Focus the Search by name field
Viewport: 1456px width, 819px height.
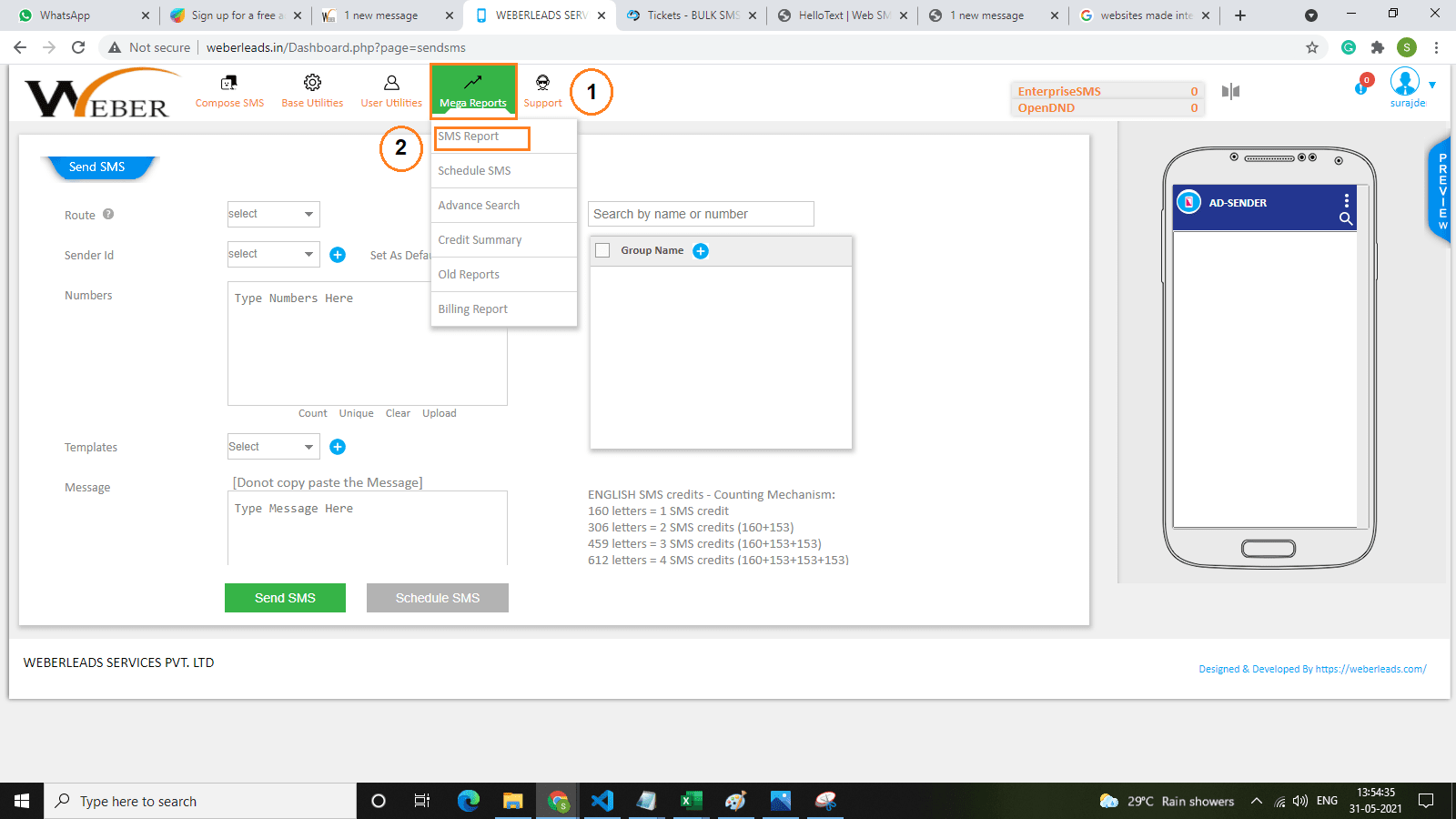point(701,214)
